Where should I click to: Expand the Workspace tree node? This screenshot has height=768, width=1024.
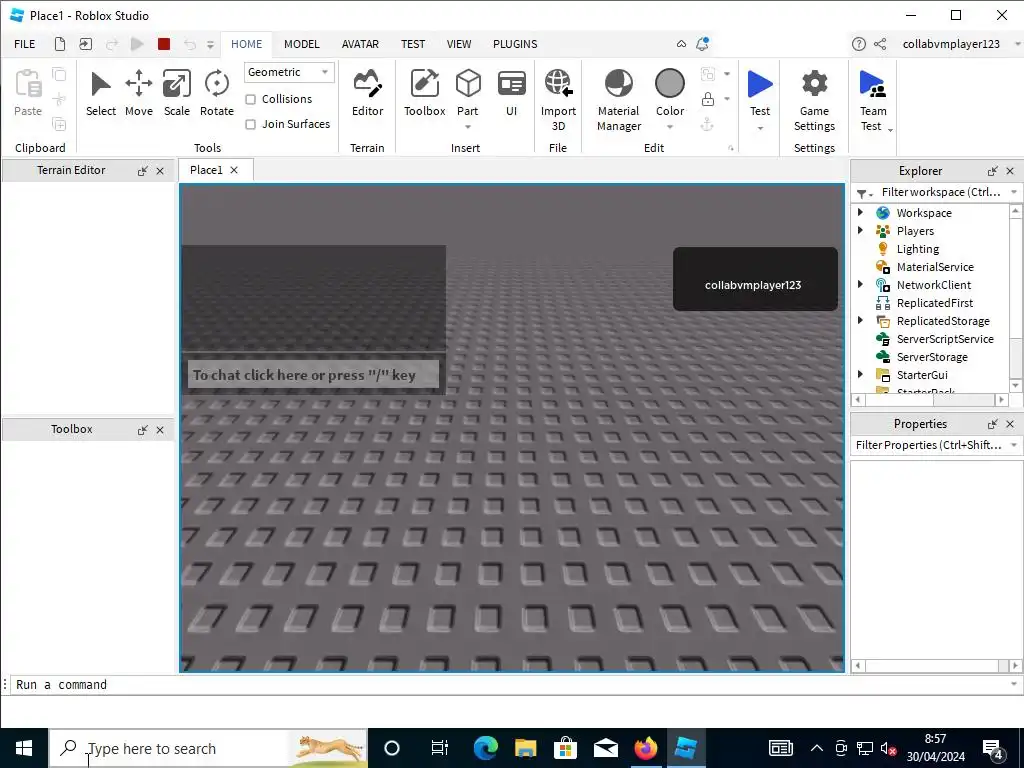861,212
